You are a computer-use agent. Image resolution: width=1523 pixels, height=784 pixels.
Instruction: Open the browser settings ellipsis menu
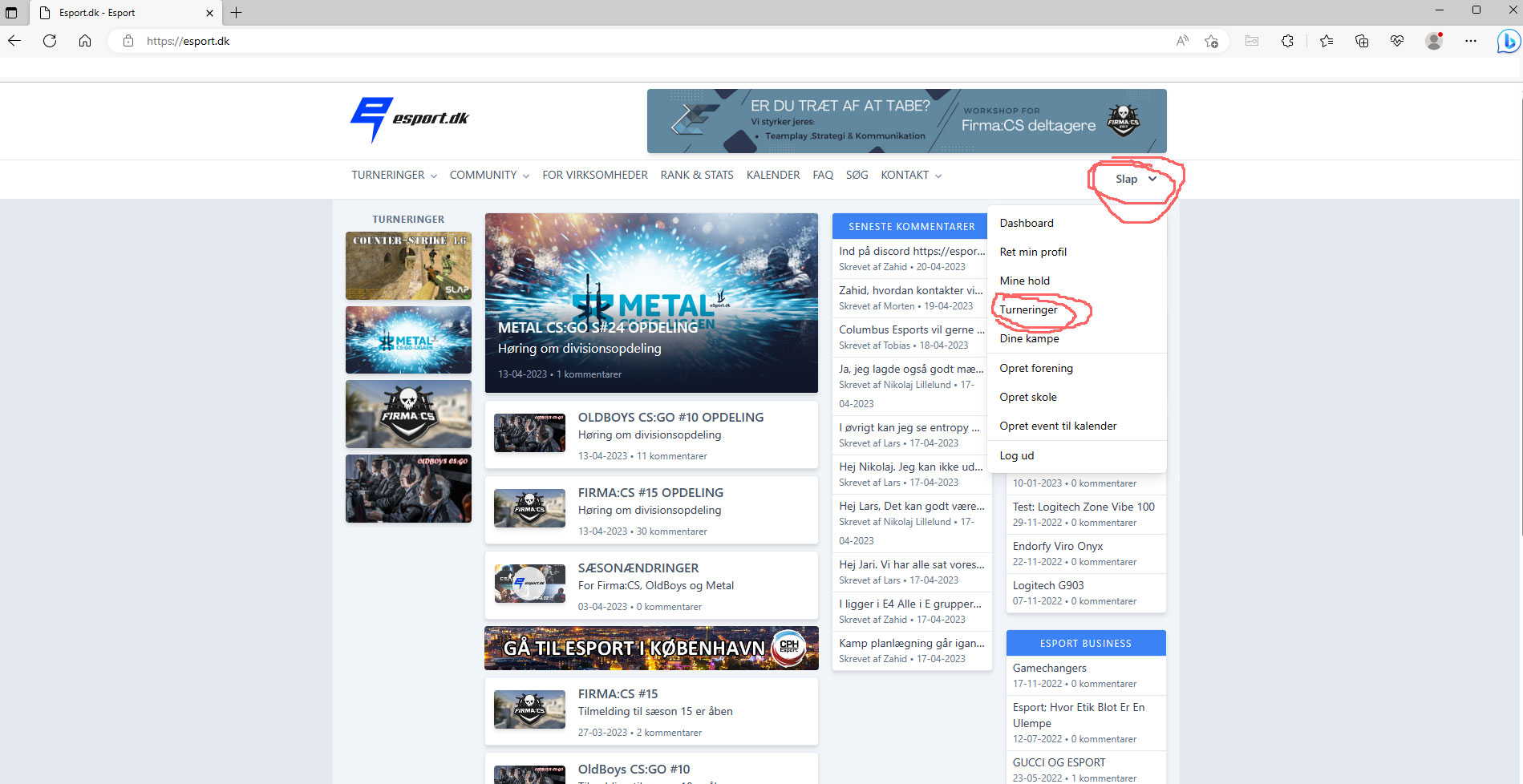[1470, 41]
